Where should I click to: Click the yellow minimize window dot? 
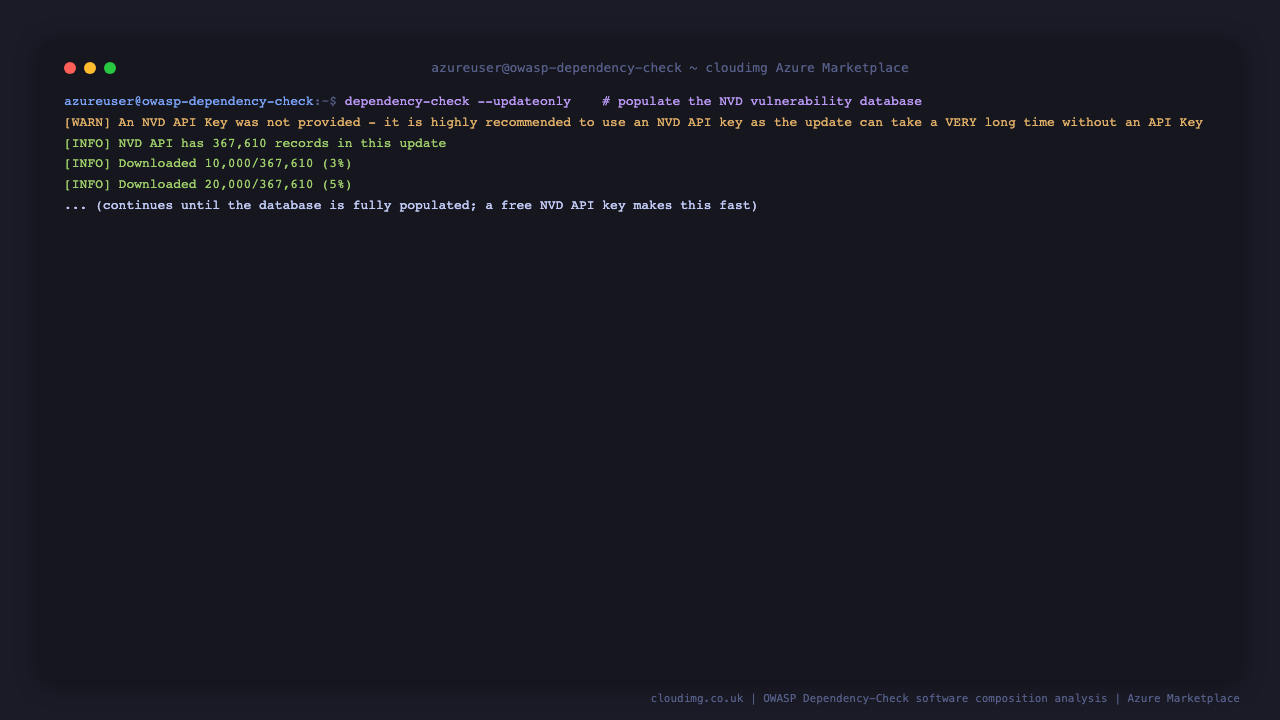[x=90, y=68]
